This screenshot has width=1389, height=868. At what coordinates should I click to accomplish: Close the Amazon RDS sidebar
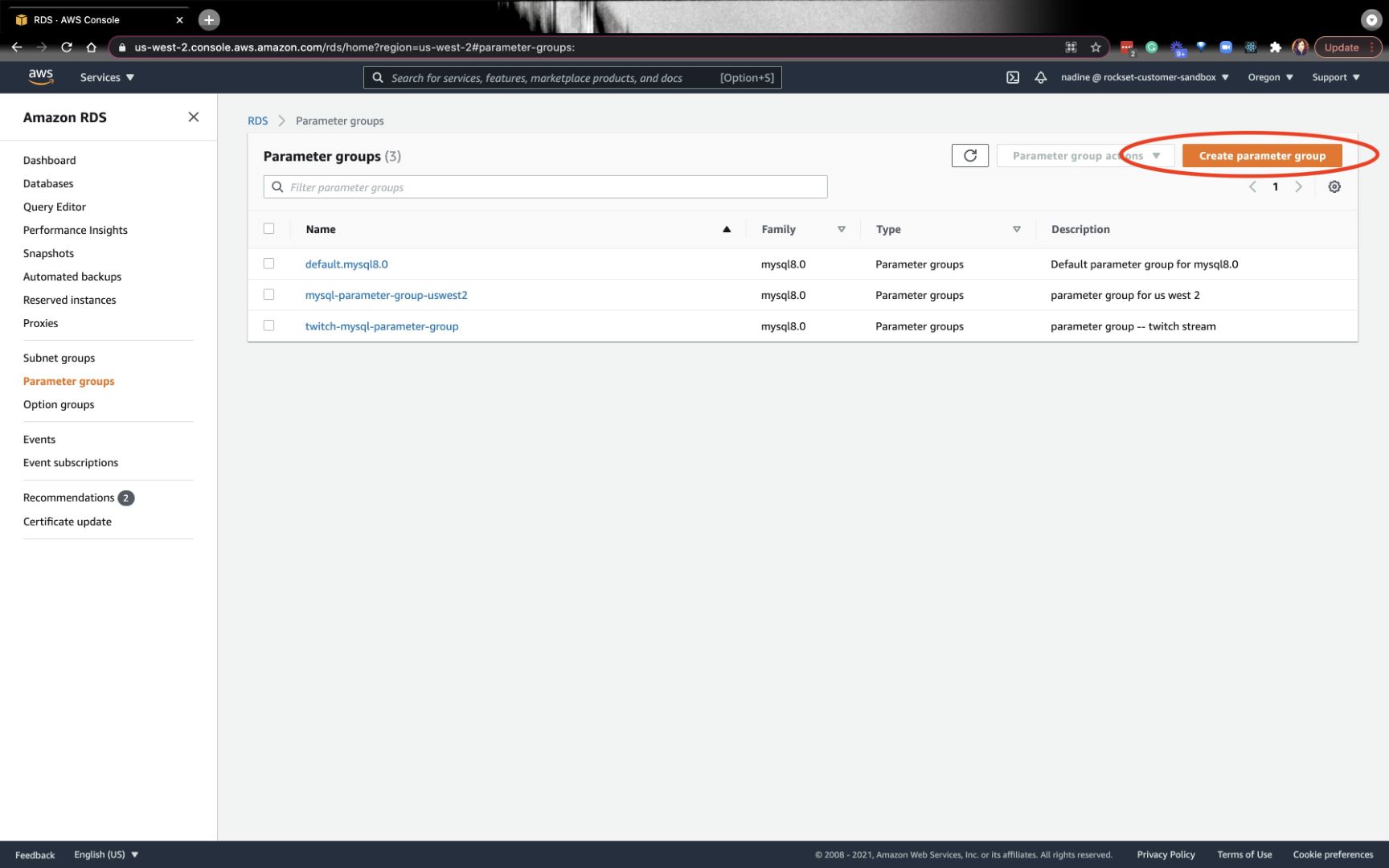pyautogui.click(x=194, y=117)
